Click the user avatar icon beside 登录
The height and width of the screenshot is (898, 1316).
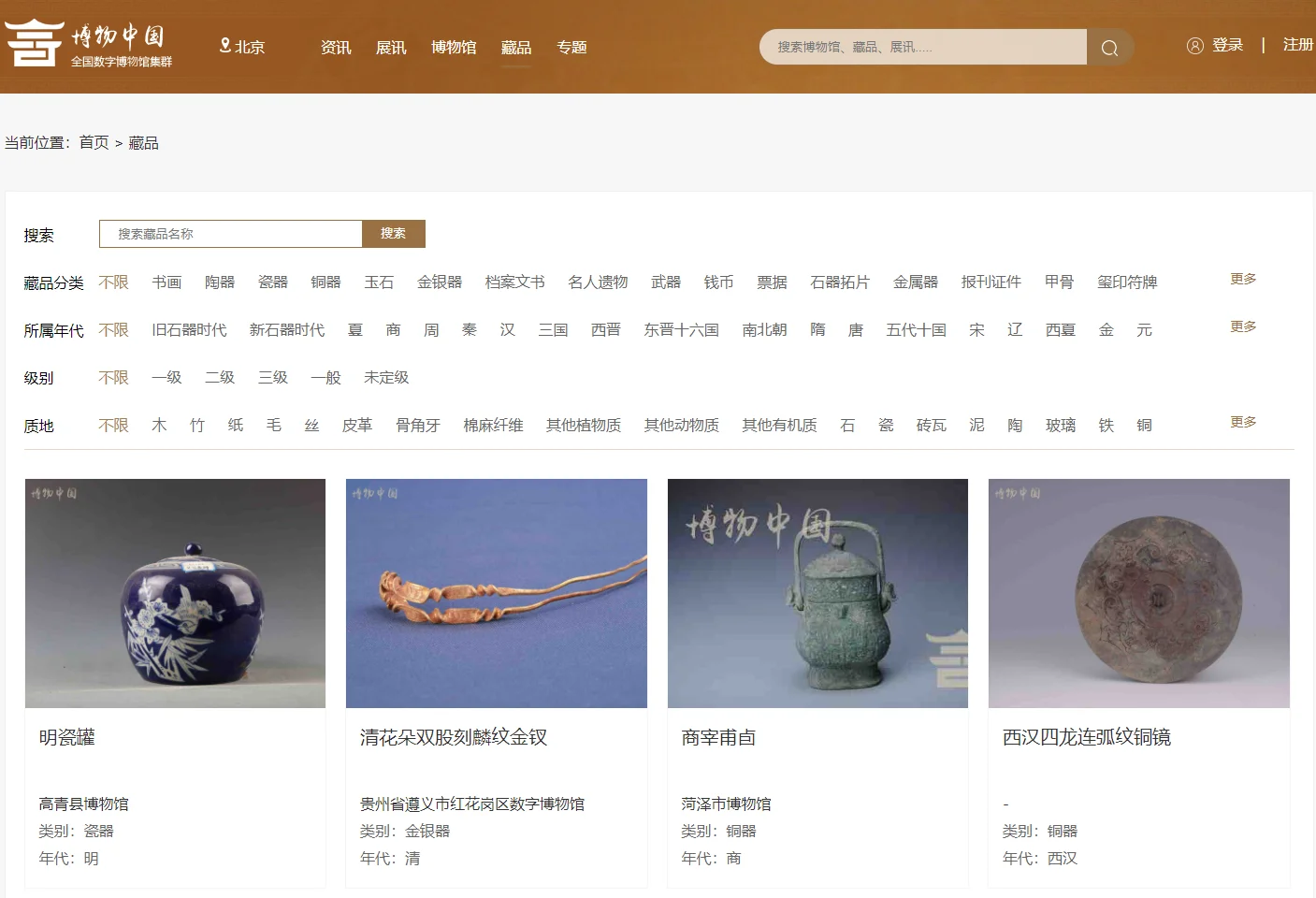1194,45
